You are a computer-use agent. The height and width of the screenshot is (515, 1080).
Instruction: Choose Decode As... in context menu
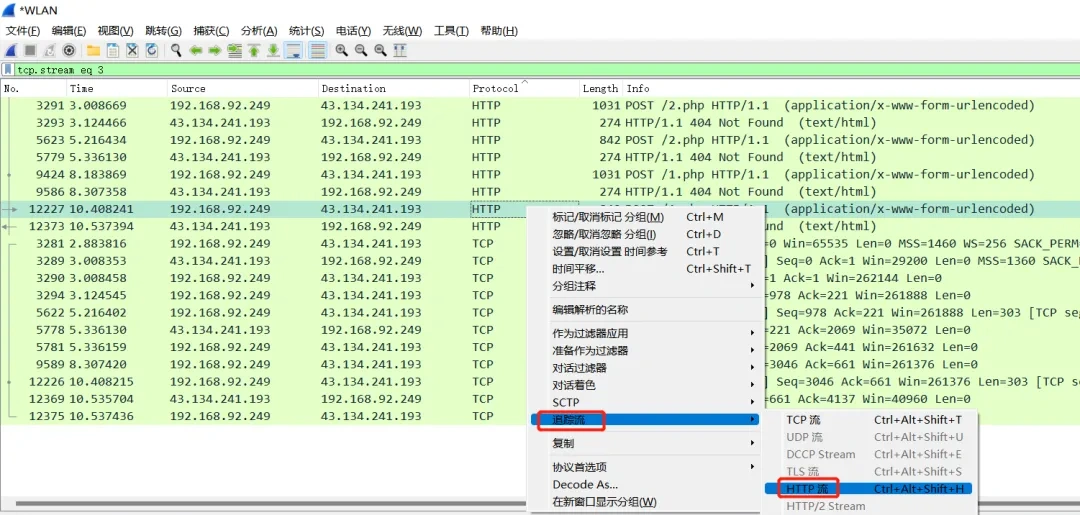[x=645, y=485]
